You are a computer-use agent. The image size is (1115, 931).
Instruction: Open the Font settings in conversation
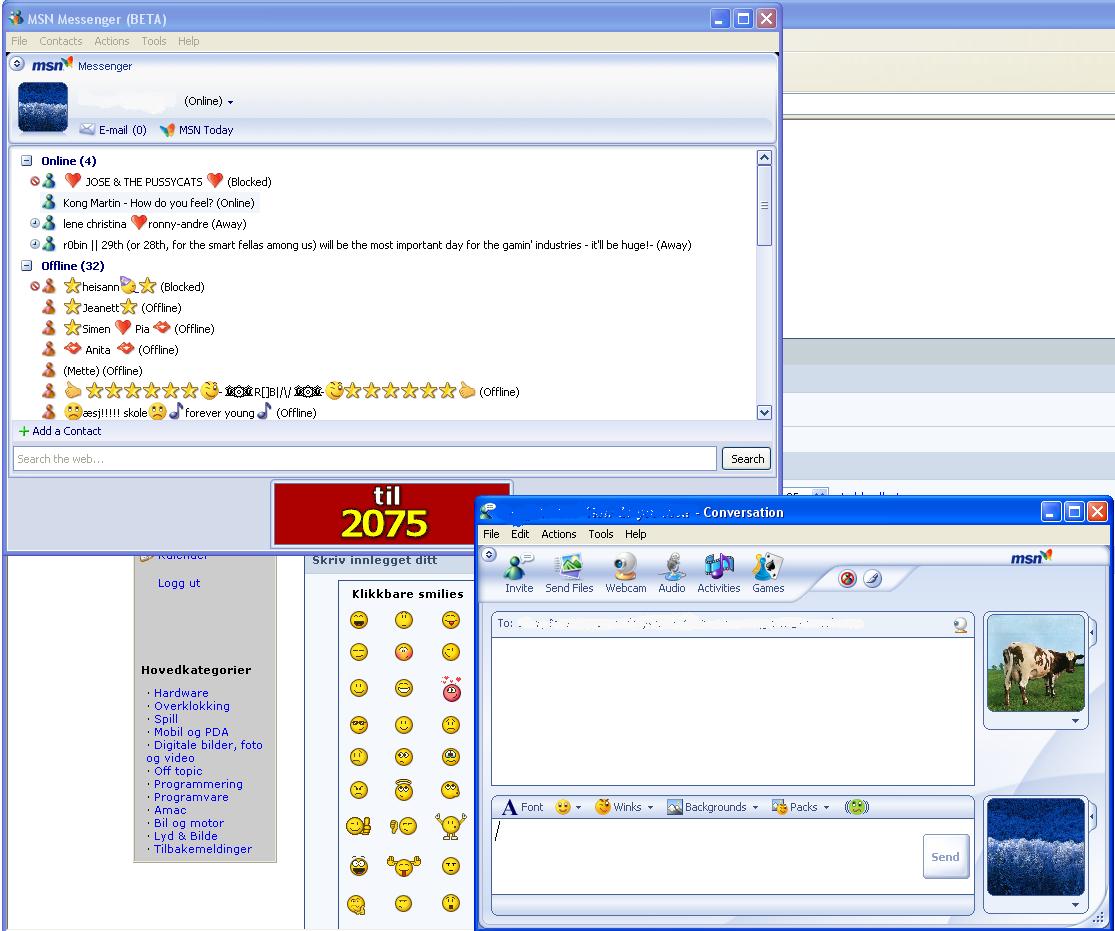pyautogui.click(x=522, y=807)
